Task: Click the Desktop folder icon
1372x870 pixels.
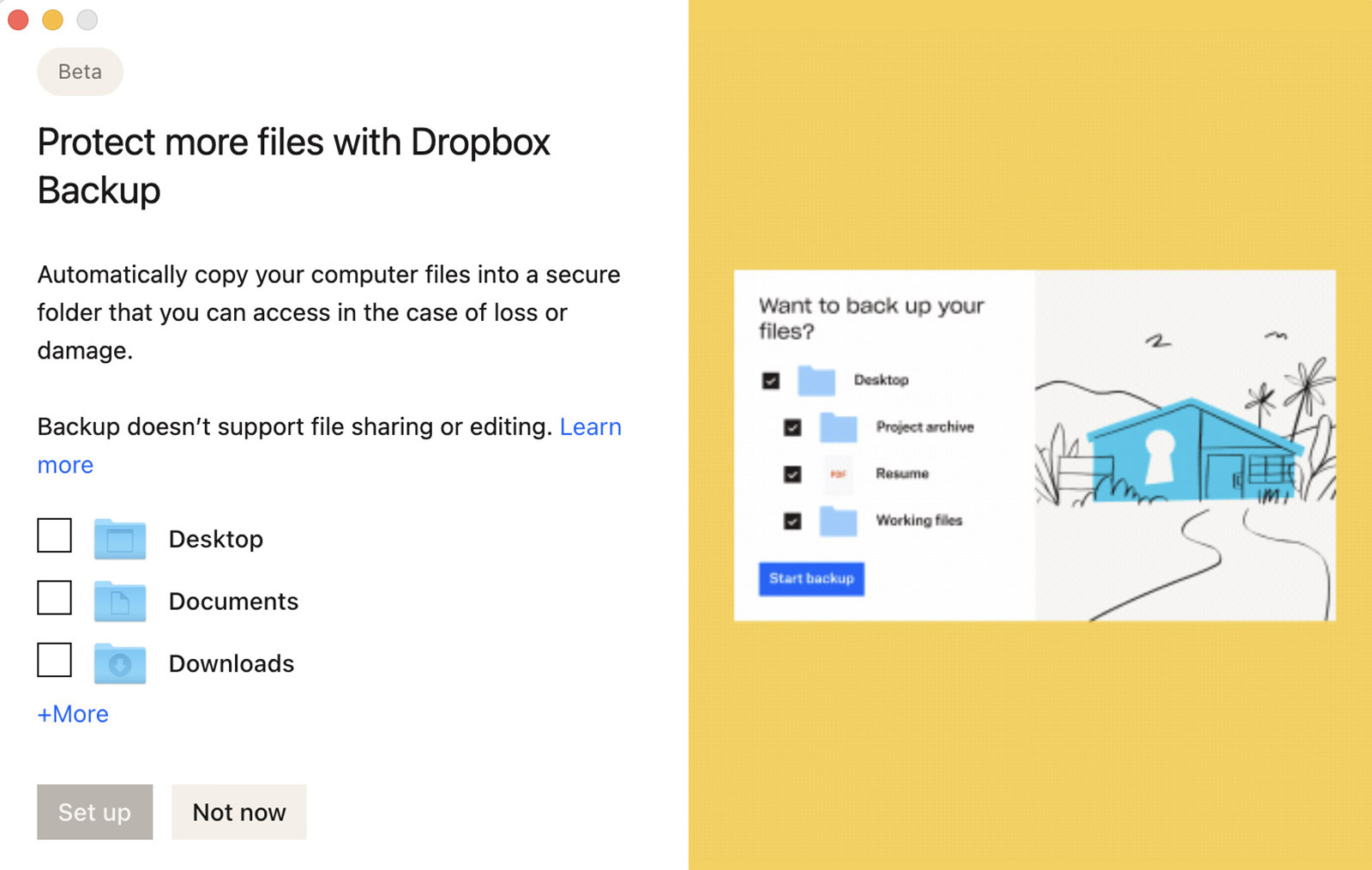Action: coord(119,539)
